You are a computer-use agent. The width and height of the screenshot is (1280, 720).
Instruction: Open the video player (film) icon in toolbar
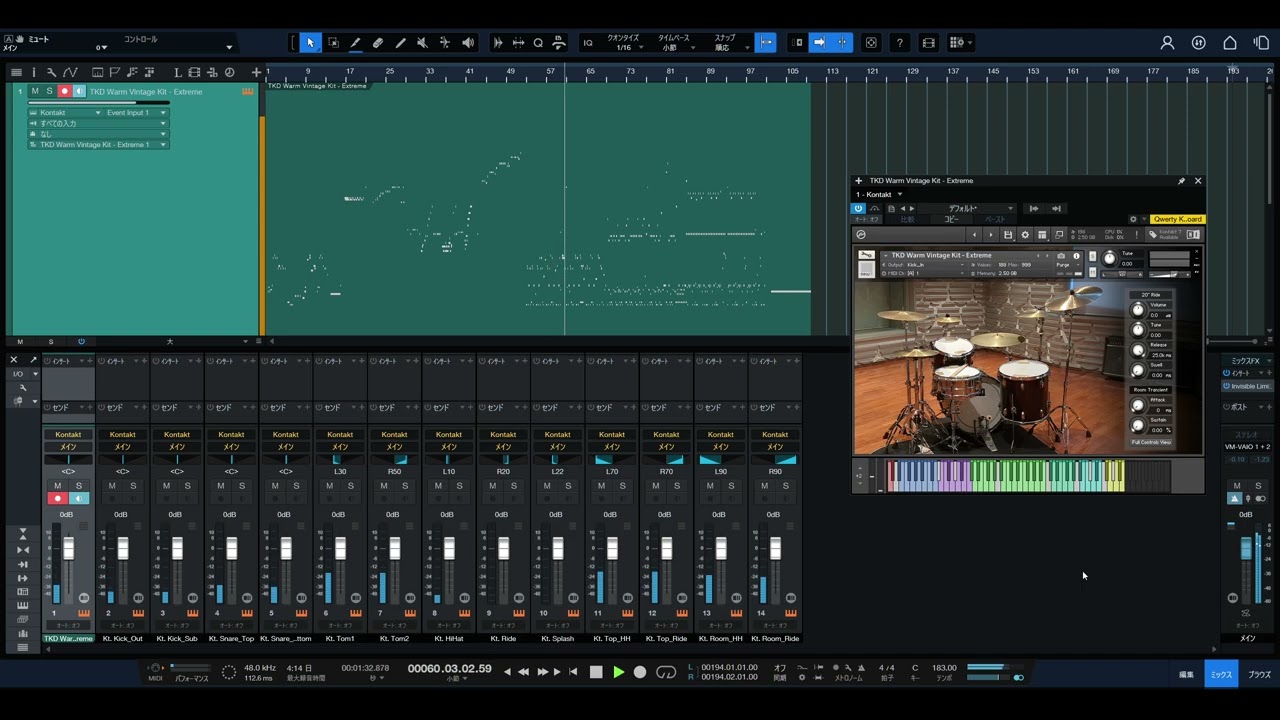[929, 43]
